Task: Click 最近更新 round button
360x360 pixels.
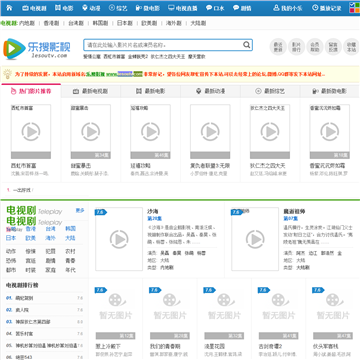Action: click(x=278, y=47)
